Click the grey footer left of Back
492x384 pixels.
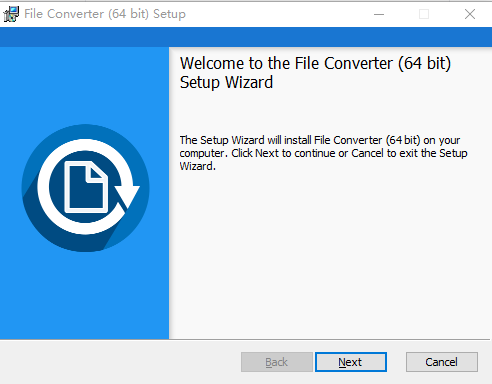120,362
